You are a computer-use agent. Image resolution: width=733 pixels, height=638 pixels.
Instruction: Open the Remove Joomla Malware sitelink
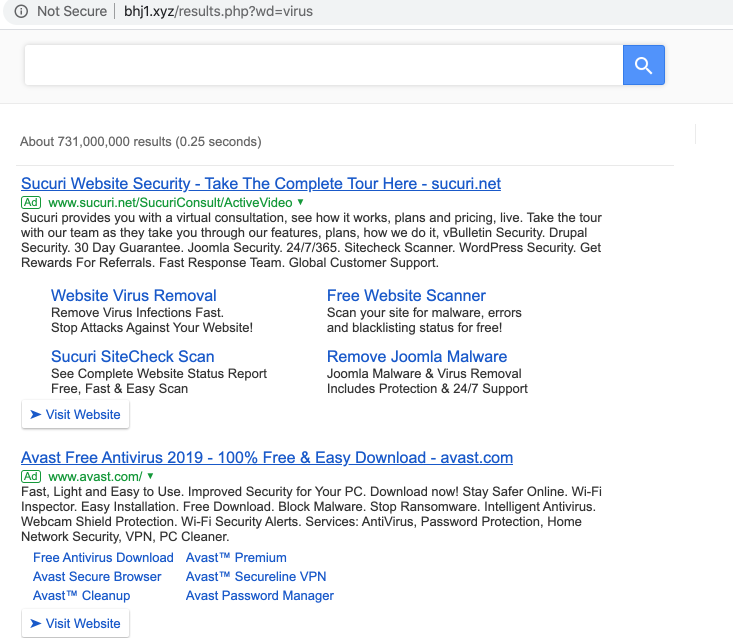click(x=417, y=357)
